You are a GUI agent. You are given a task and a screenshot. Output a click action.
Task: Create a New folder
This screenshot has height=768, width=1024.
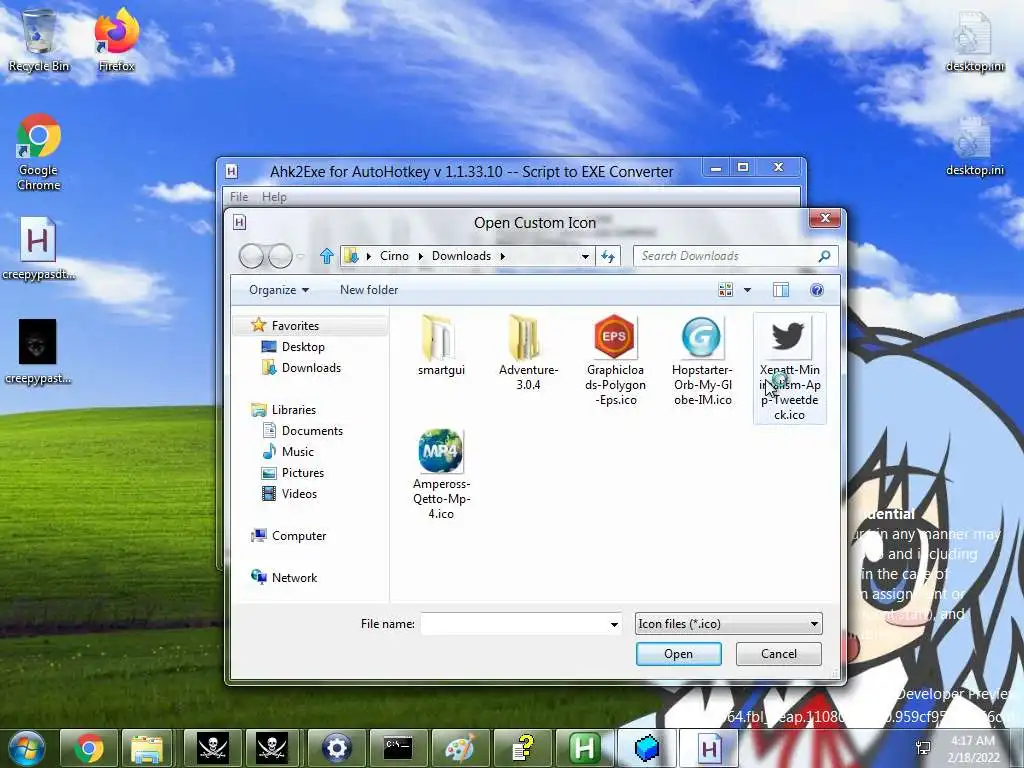click(x=369, y=290)
